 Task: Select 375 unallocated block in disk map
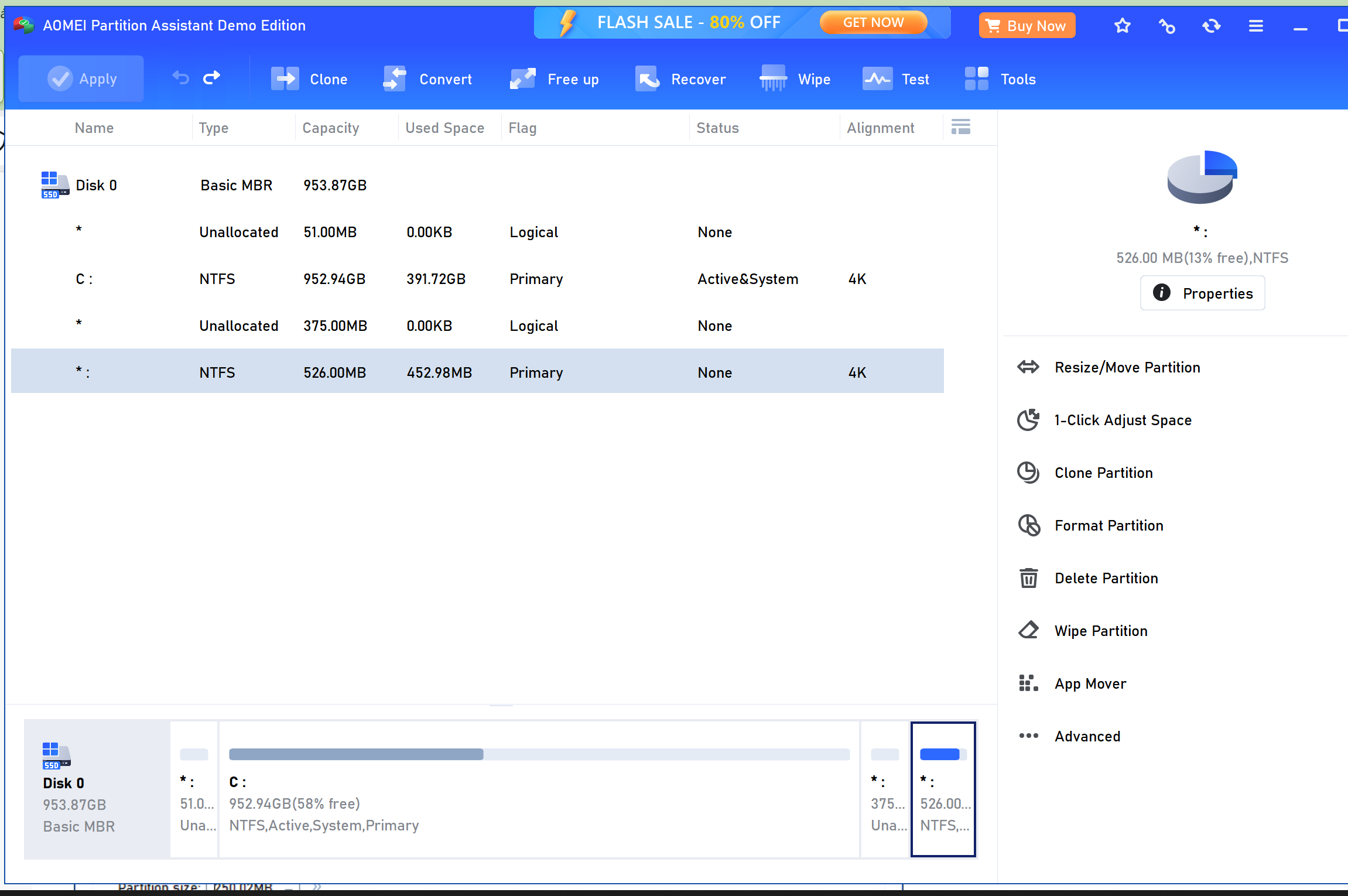pos(885,789)
